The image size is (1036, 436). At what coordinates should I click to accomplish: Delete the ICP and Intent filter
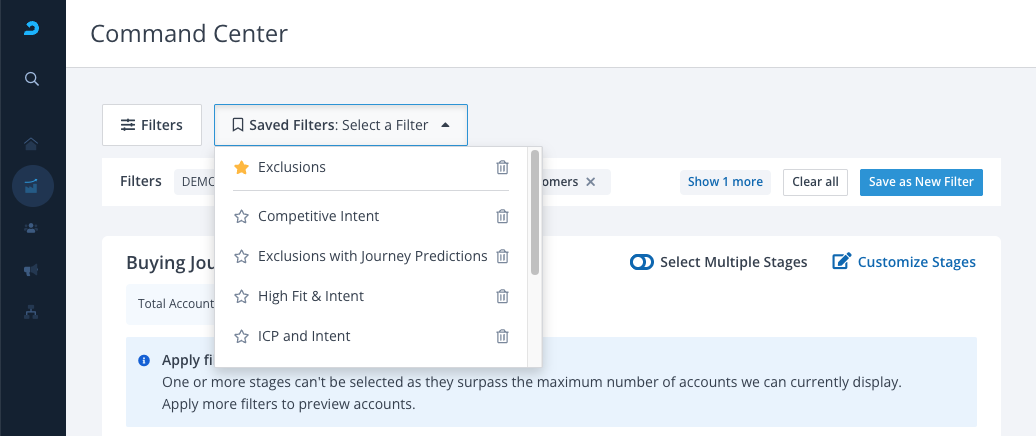[503, 336]
